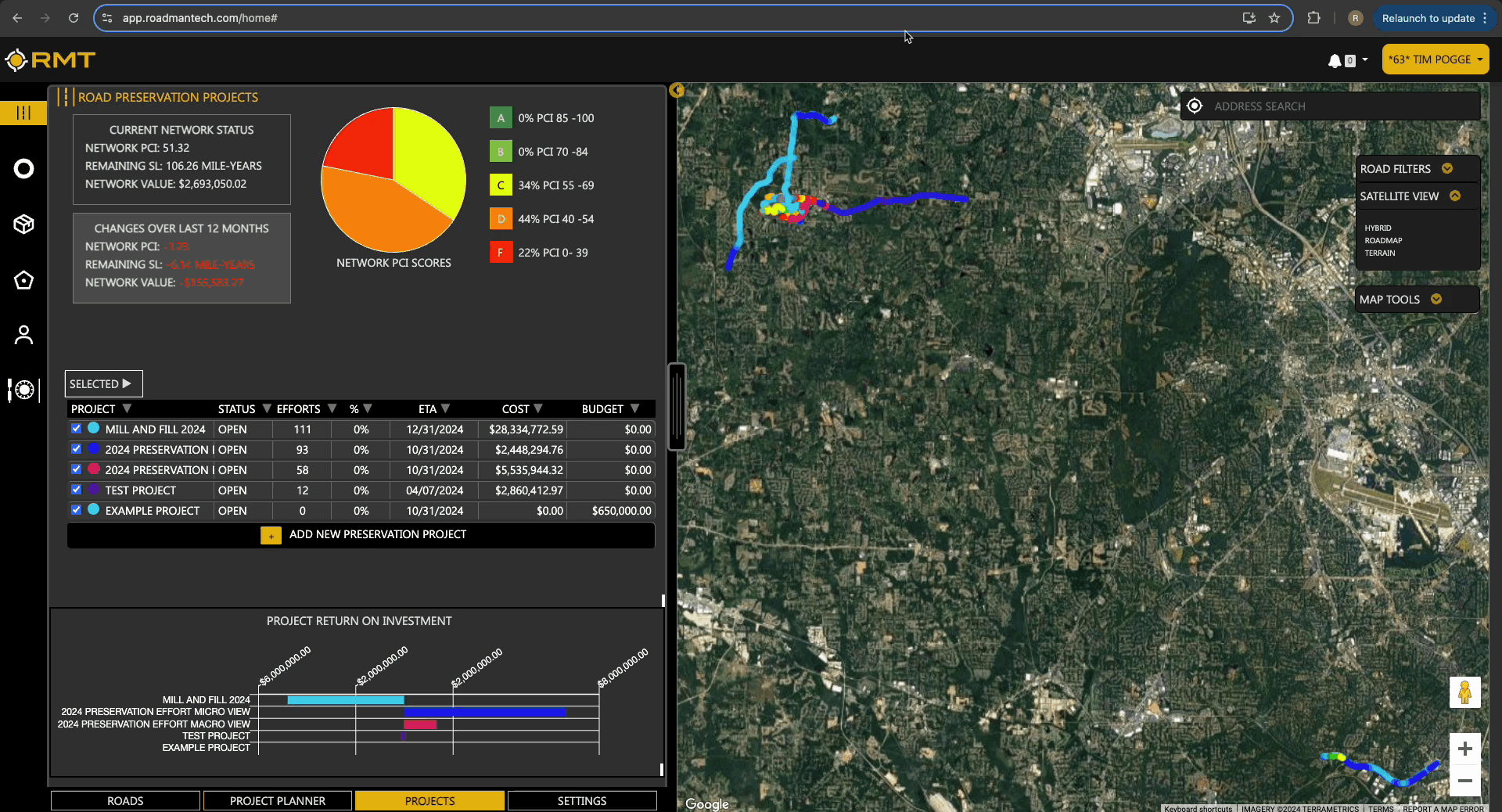This screenshot has height=812, width=1502.
Task: Uncheck the Example Project checkbox
Action: point(76,510)
